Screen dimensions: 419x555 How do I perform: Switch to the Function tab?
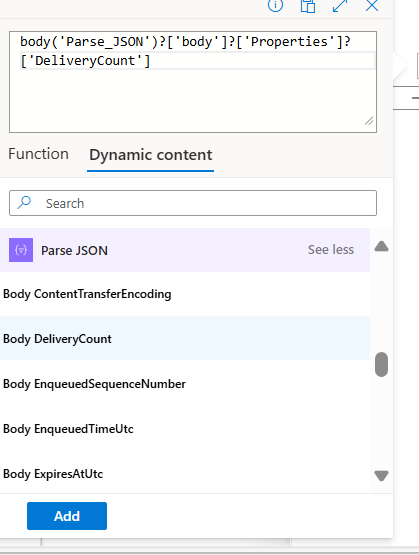pos(38,154)
